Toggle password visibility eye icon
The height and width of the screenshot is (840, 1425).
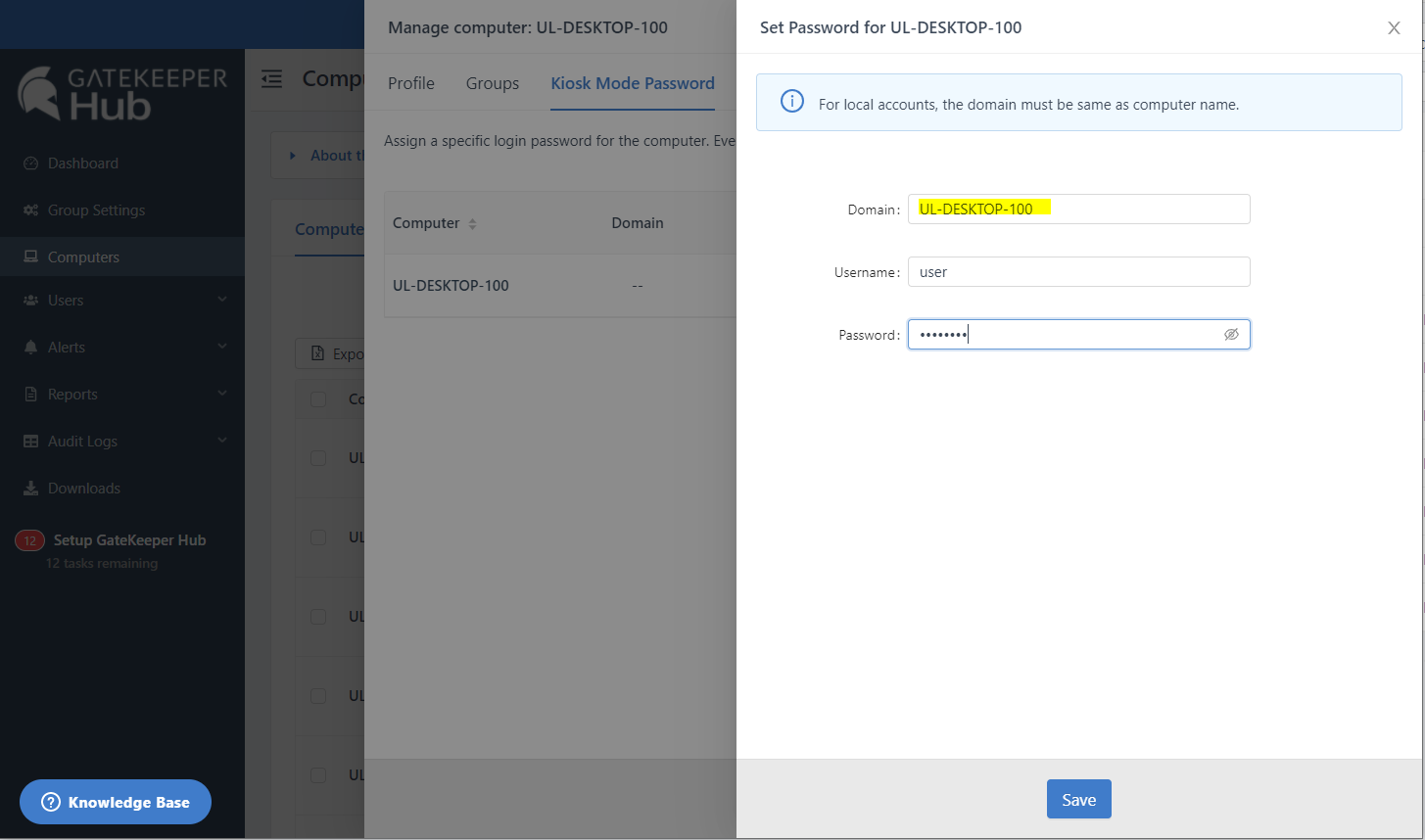(x=1231, y=335)
